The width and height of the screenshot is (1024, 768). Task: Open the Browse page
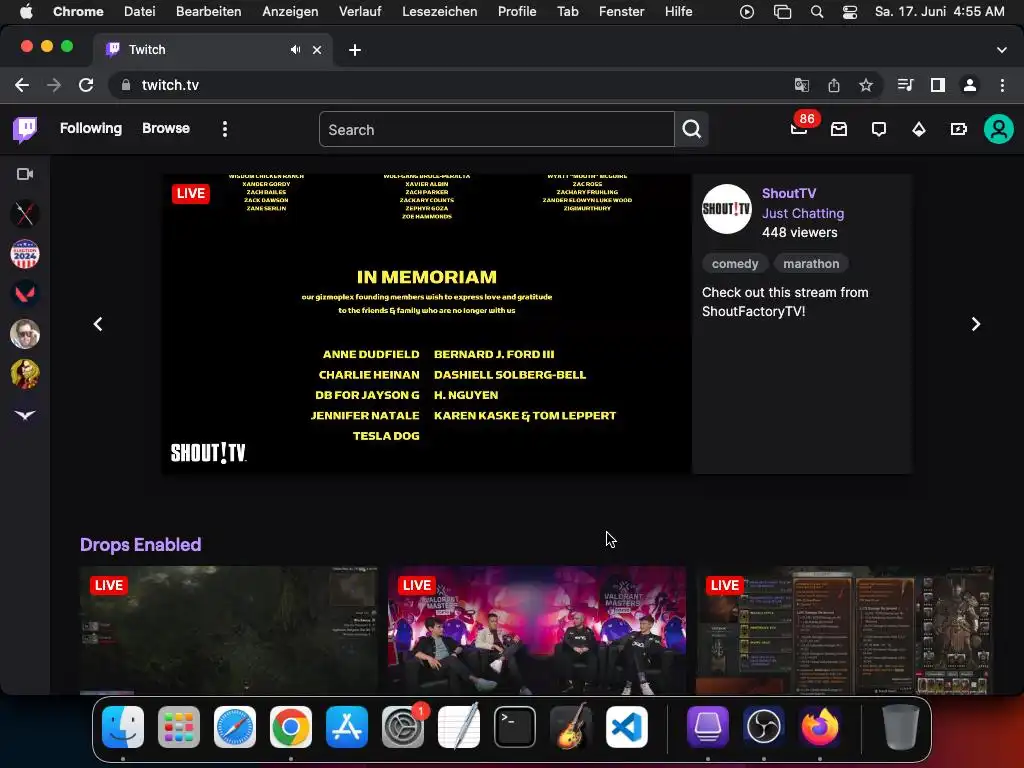click(166, 129)
